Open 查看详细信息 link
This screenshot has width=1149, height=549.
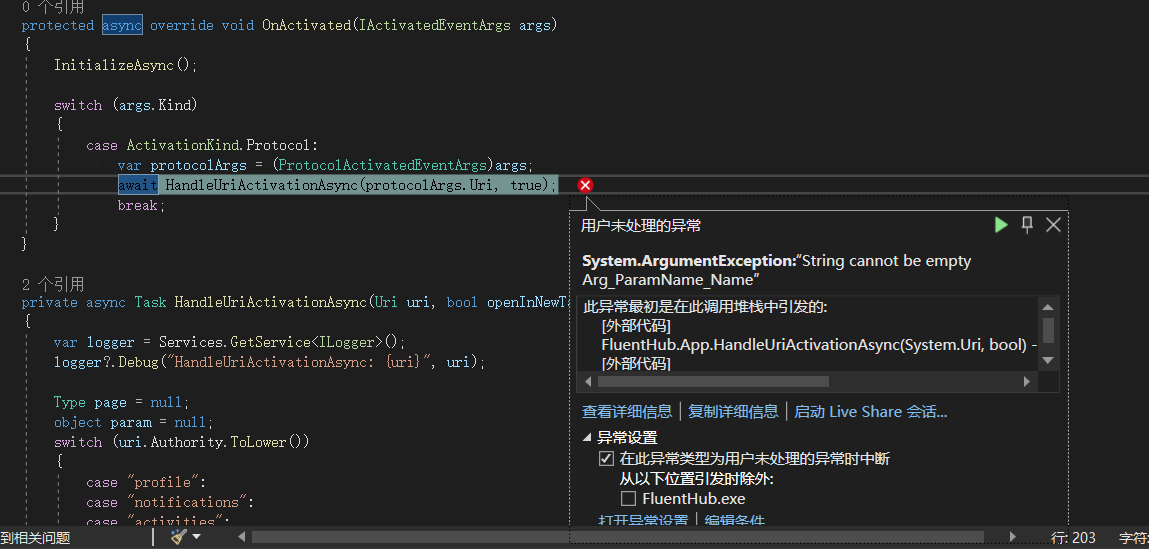tap(627, 412)
